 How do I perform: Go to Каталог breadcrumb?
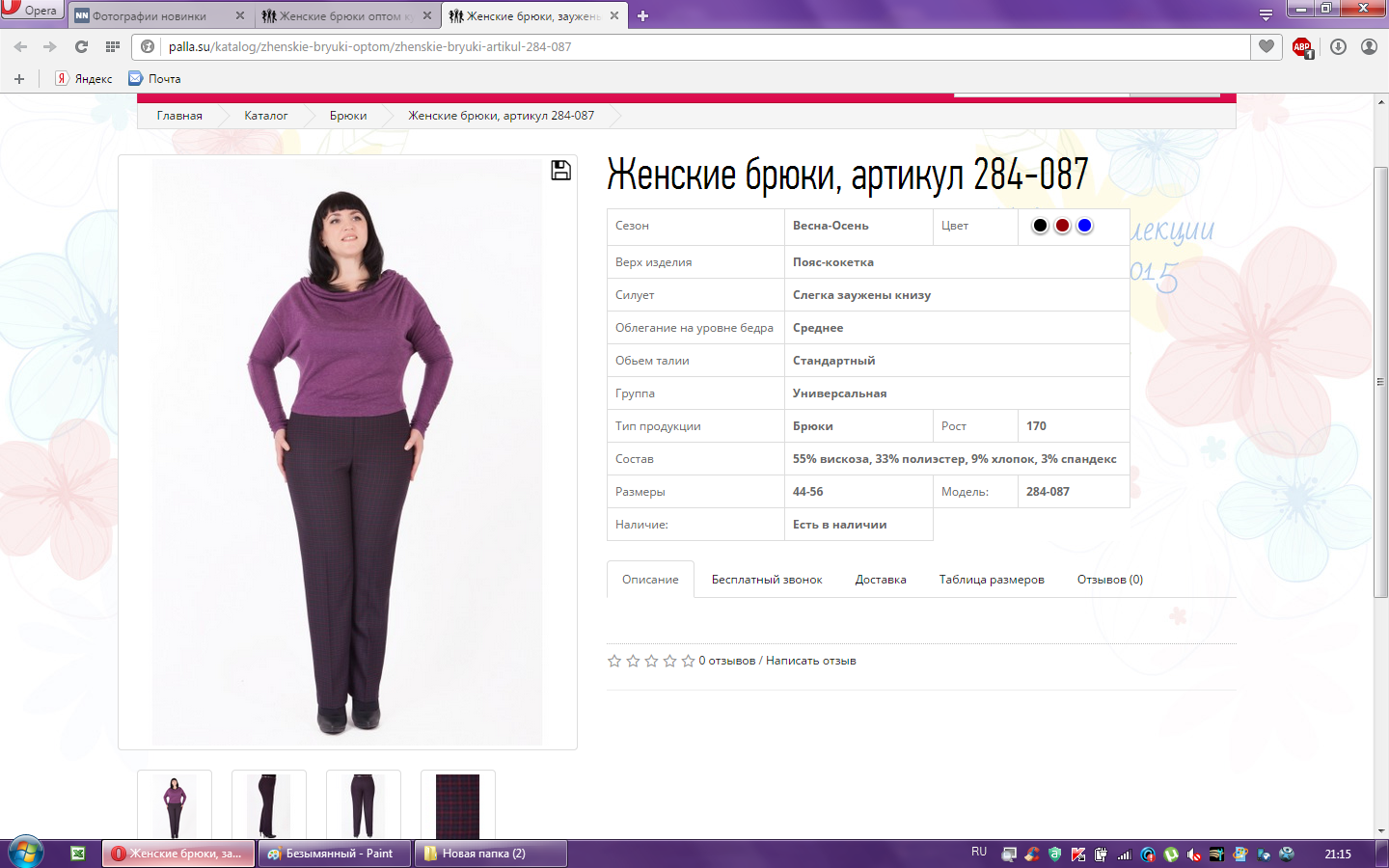click(x=266, y=116)
